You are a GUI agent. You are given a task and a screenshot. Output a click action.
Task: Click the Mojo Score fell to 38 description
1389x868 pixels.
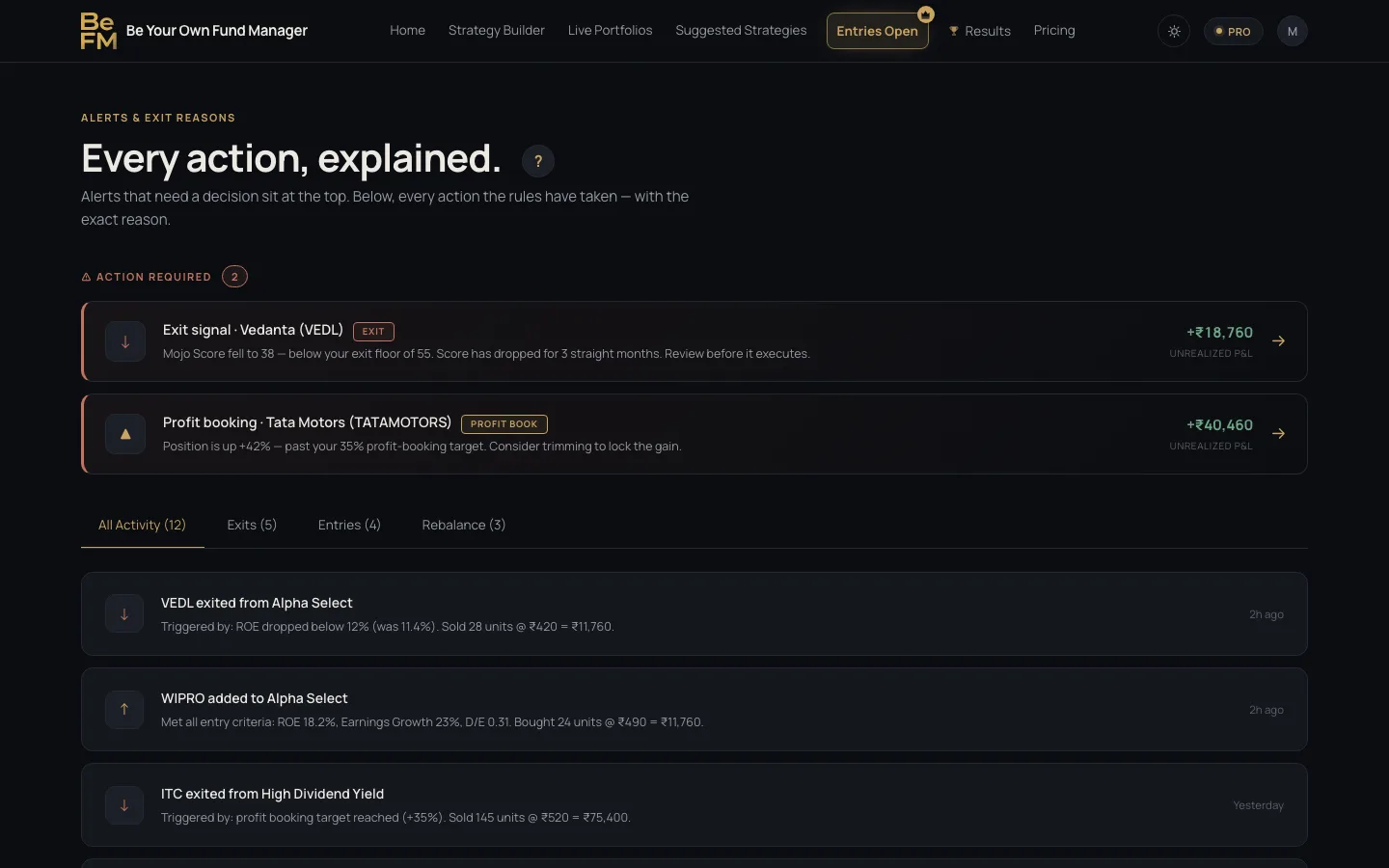click(x=486, y=354)
